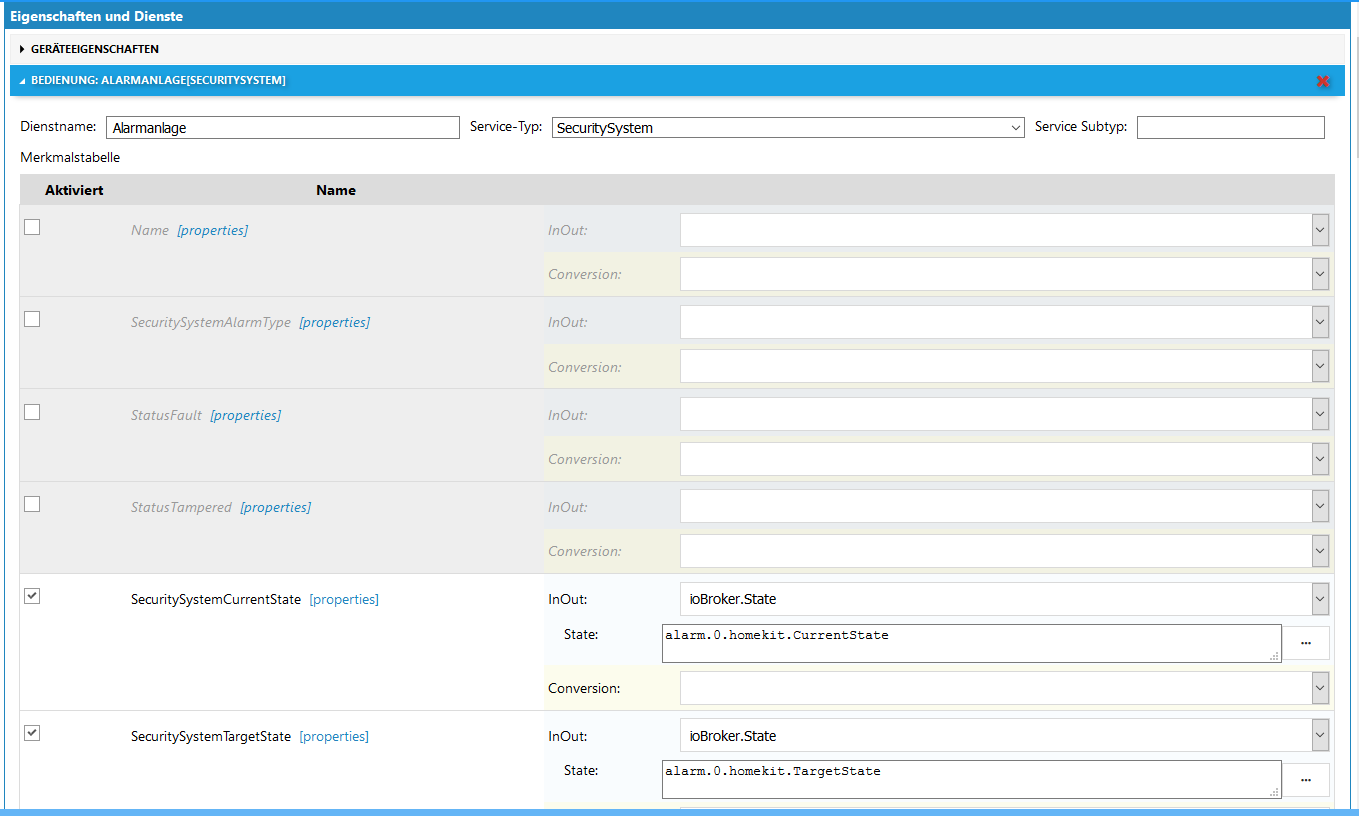Click the Dienstname field with Alarmanlage
Screen dimensions: 1359x816
[282, 128]
